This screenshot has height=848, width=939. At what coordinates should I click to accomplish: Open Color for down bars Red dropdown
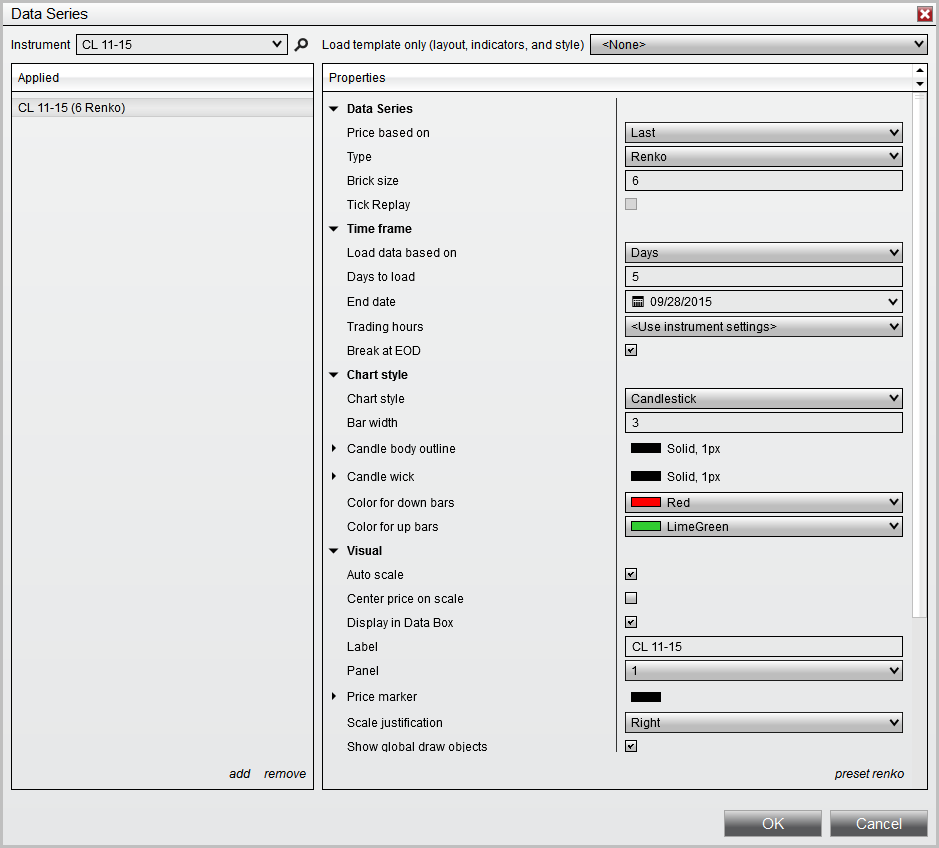pyautogui.click(x=764, y=502)
